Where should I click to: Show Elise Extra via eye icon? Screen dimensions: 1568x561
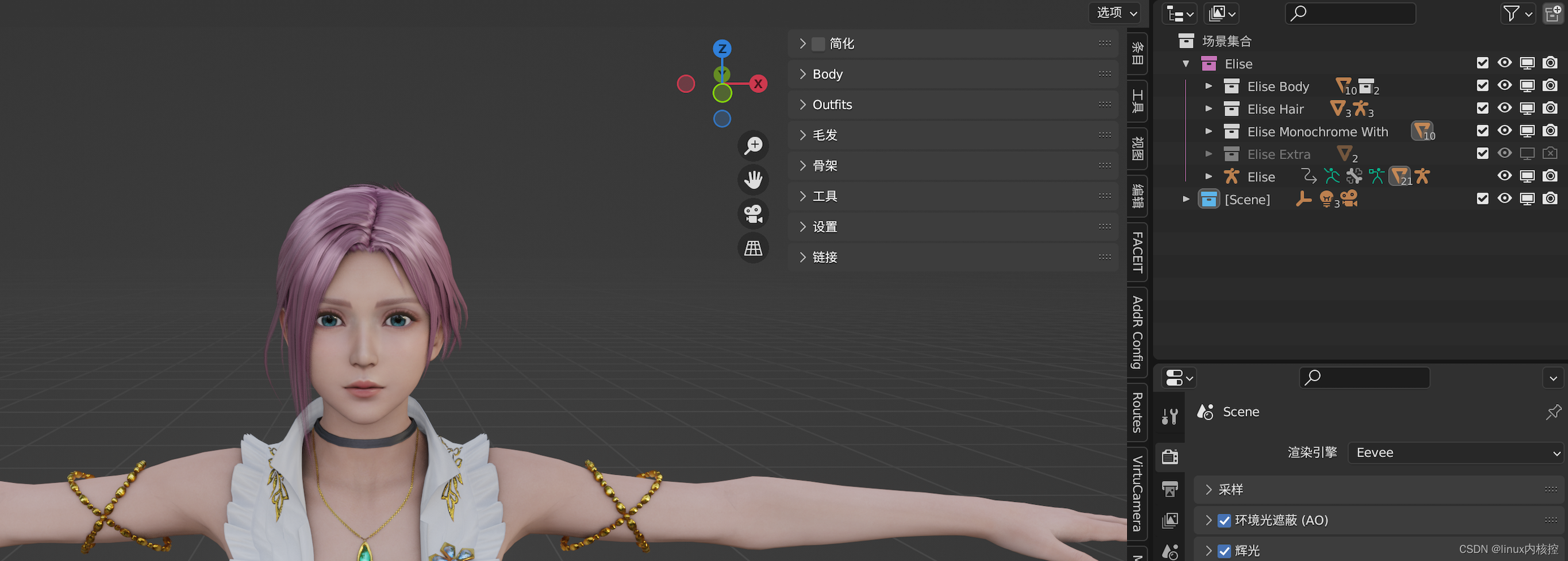pyautogui.click(x=1505, y=153)
